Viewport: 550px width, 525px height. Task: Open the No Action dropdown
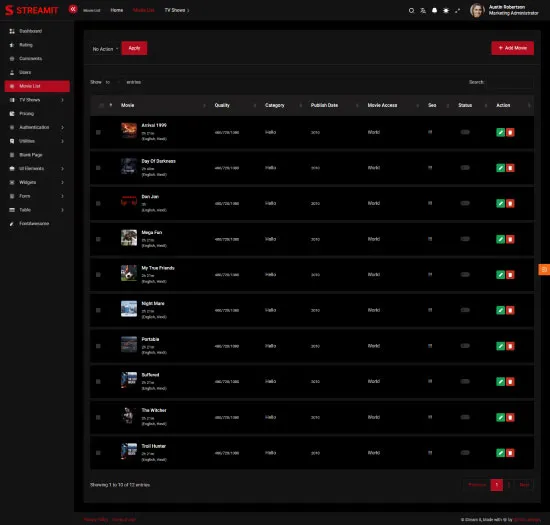click(105, 49)
